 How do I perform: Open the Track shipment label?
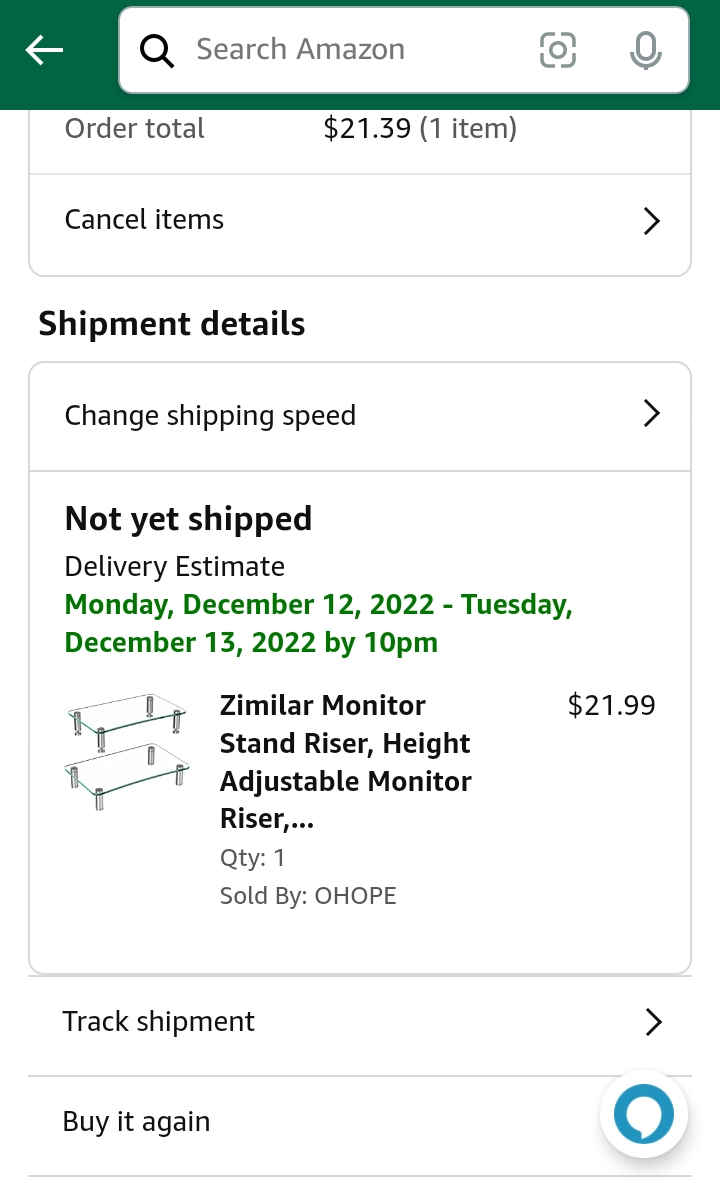click(158, 1021)
